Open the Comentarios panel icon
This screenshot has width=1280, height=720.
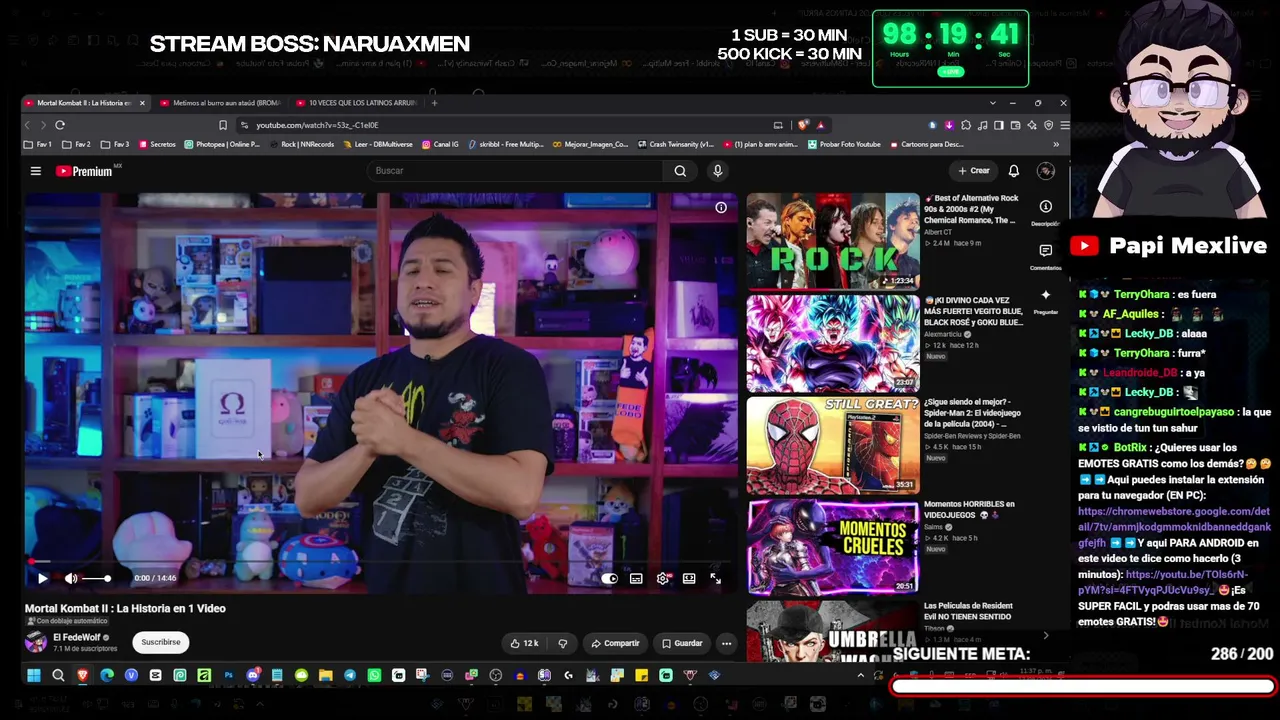tap(1046, 251)
